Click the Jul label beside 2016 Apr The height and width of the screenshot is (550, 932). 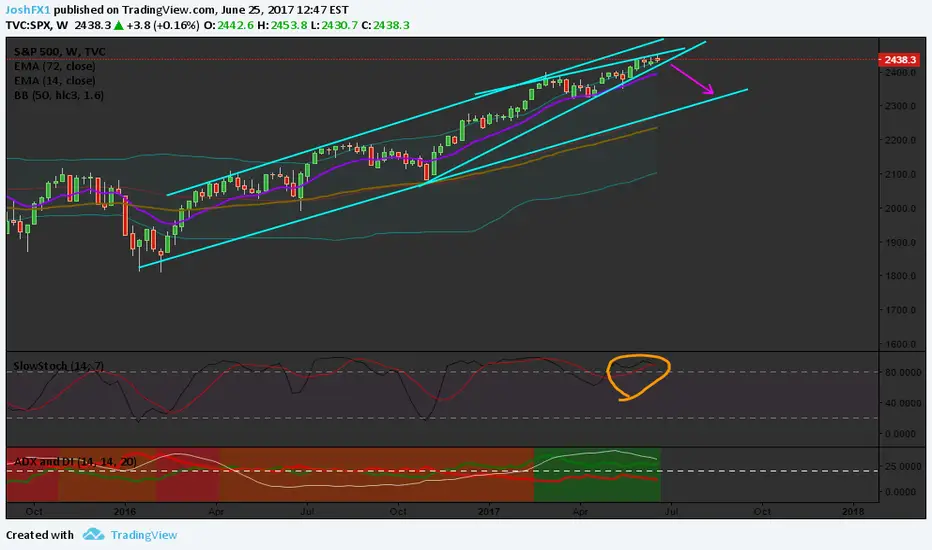(x=307, y=511)
